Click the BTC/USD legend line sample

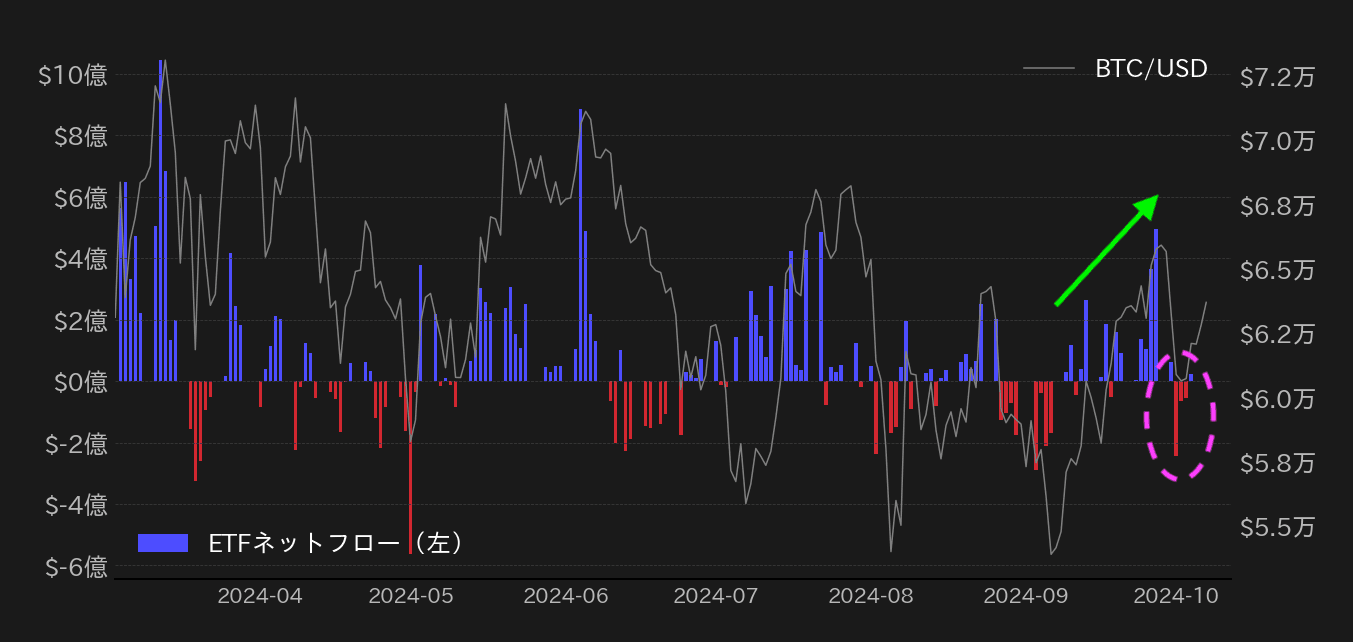[x=1048, y=69]
